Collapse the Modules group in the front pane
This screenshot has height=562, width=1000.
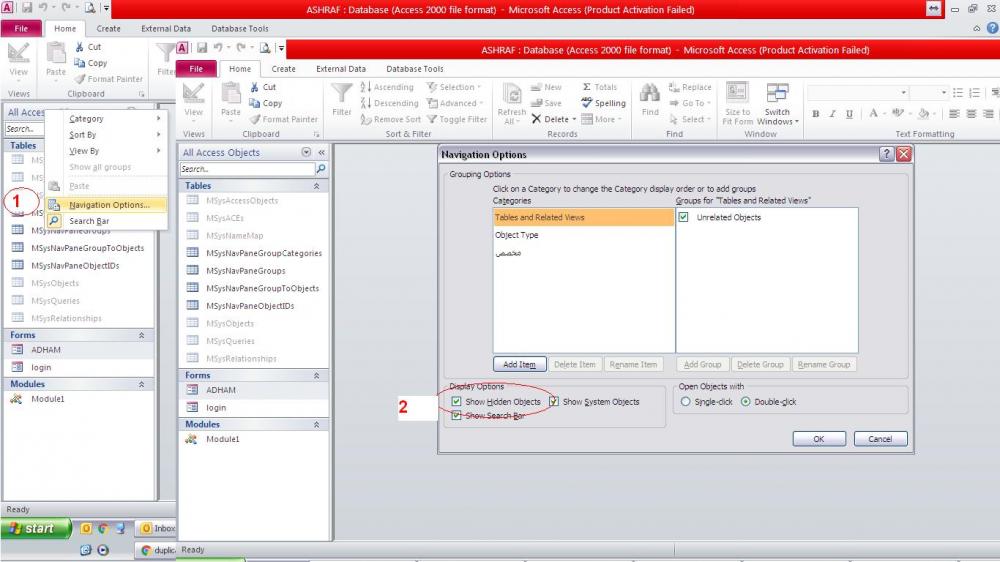click(x=316, y=424)
